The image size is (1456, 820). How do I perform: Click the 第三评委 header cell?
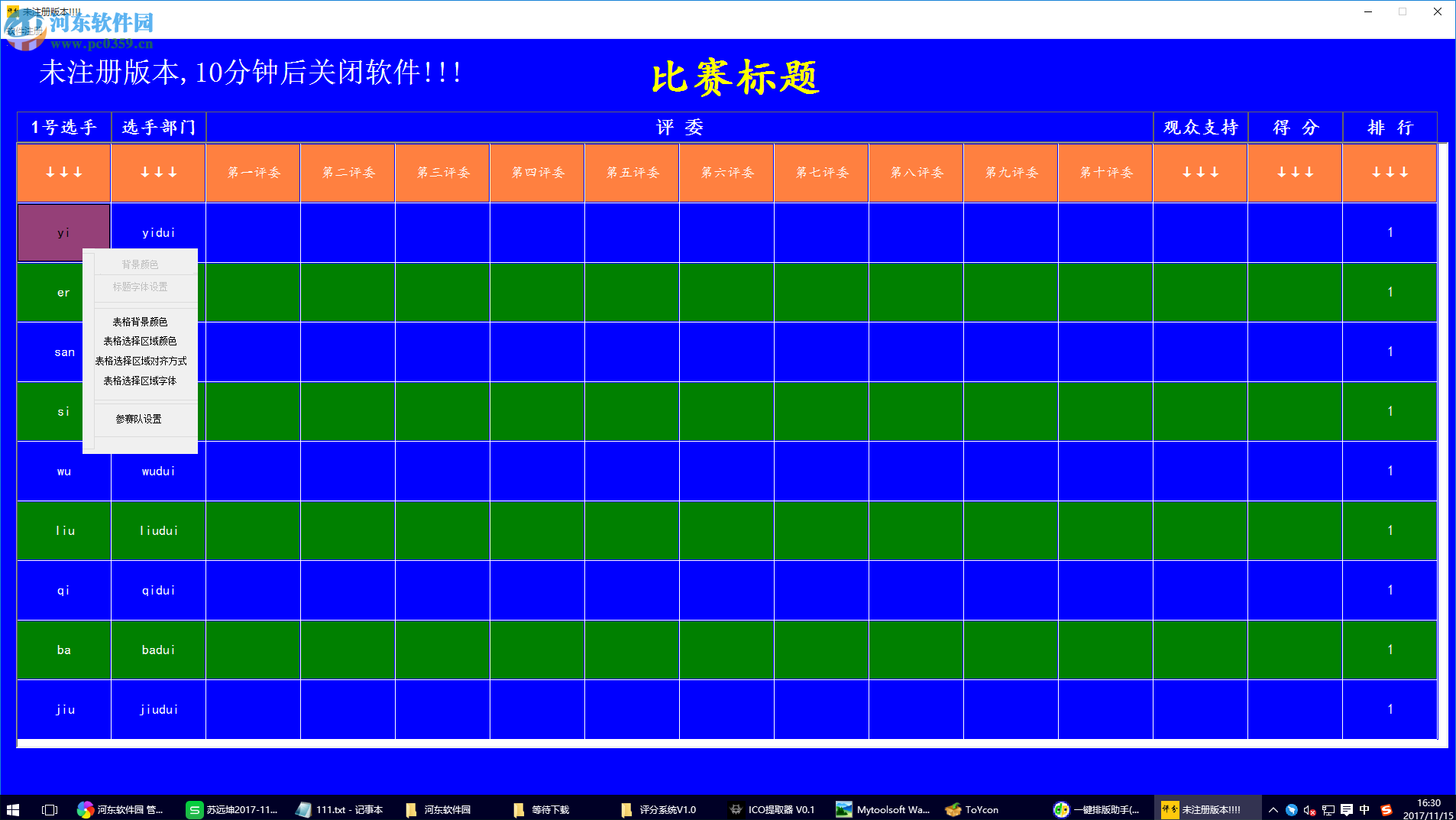(443, 173)
